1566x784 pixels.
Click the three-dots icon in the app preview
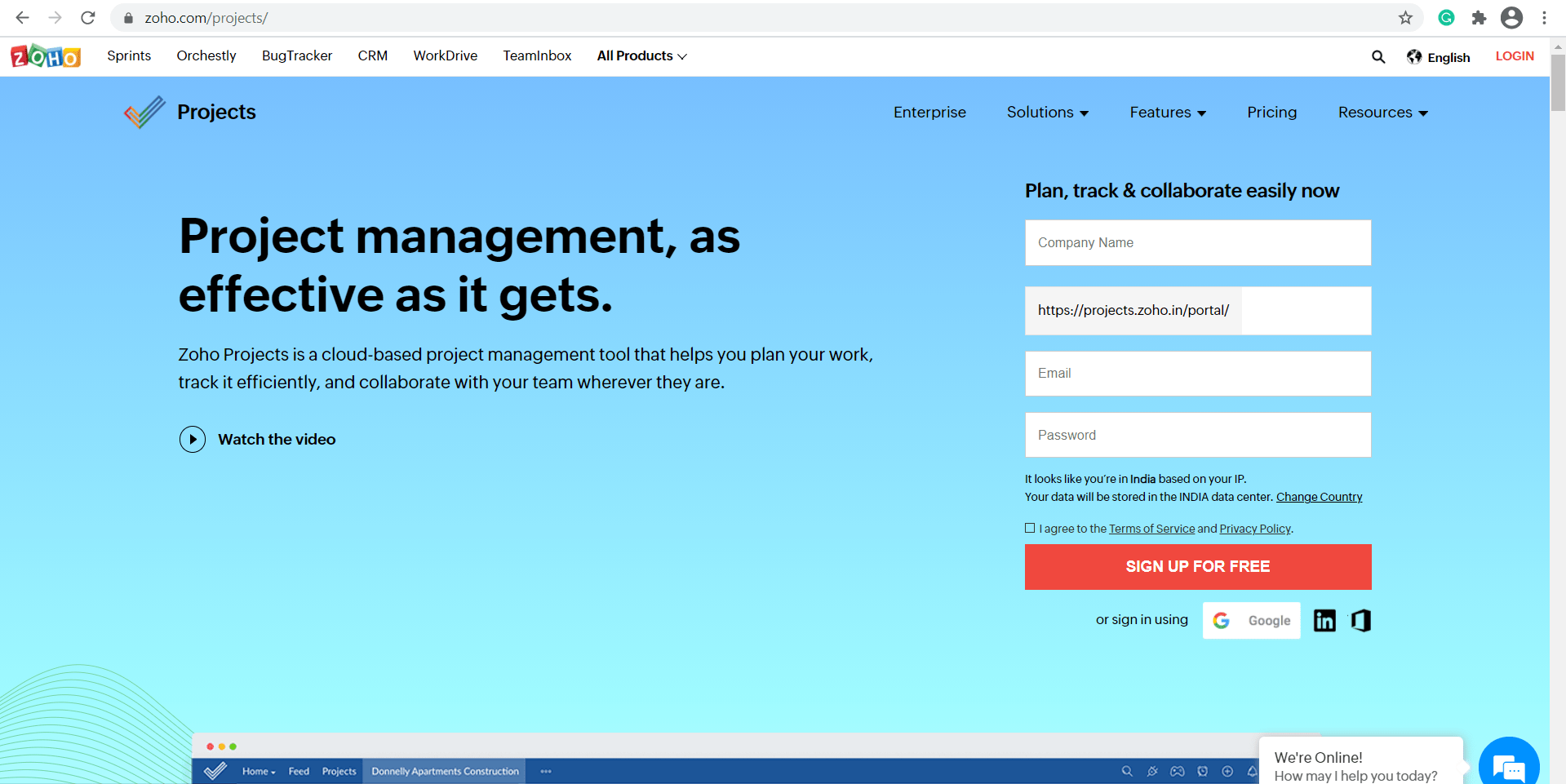pyautogui.click(x=546, y=771)
